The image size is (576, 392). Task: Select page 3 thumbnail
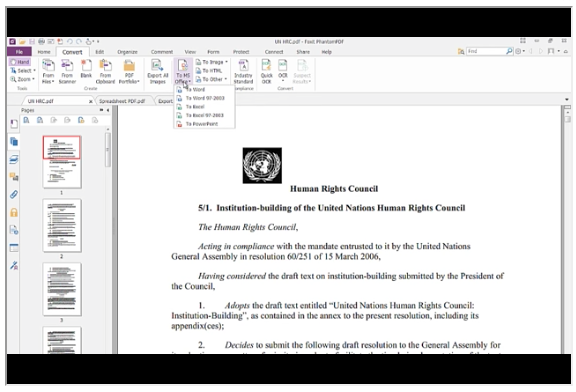(62, 289)
